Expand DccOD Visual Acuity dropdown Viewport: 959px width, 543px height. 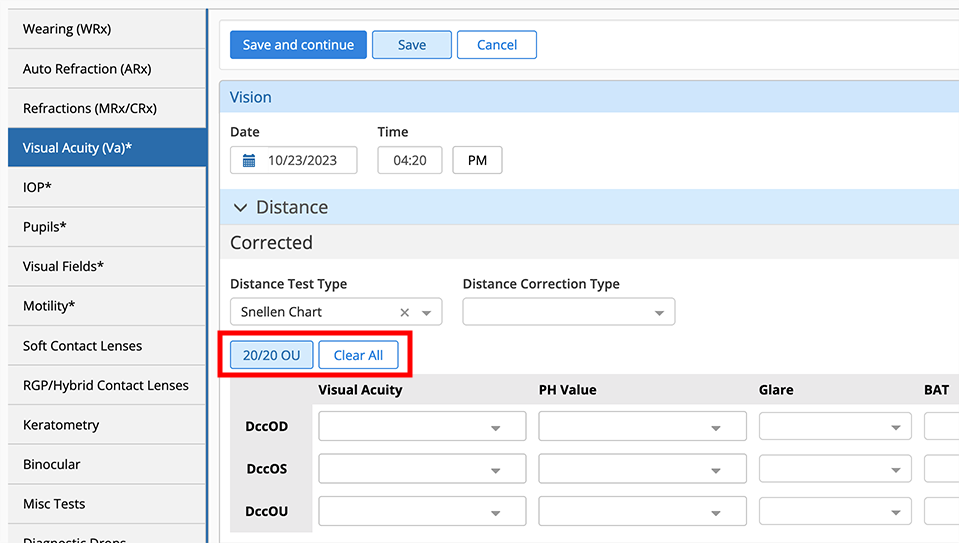pos(495,427)
